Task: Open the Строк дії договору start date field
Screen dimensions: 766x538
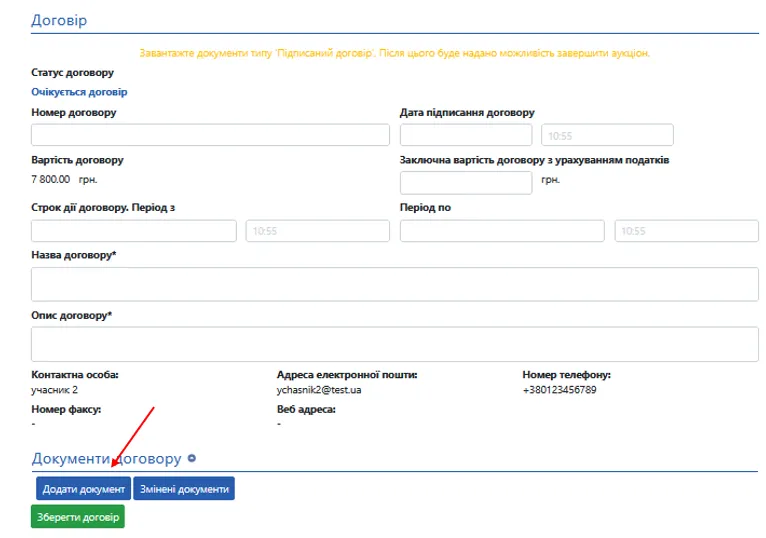Action: point(134,231)
